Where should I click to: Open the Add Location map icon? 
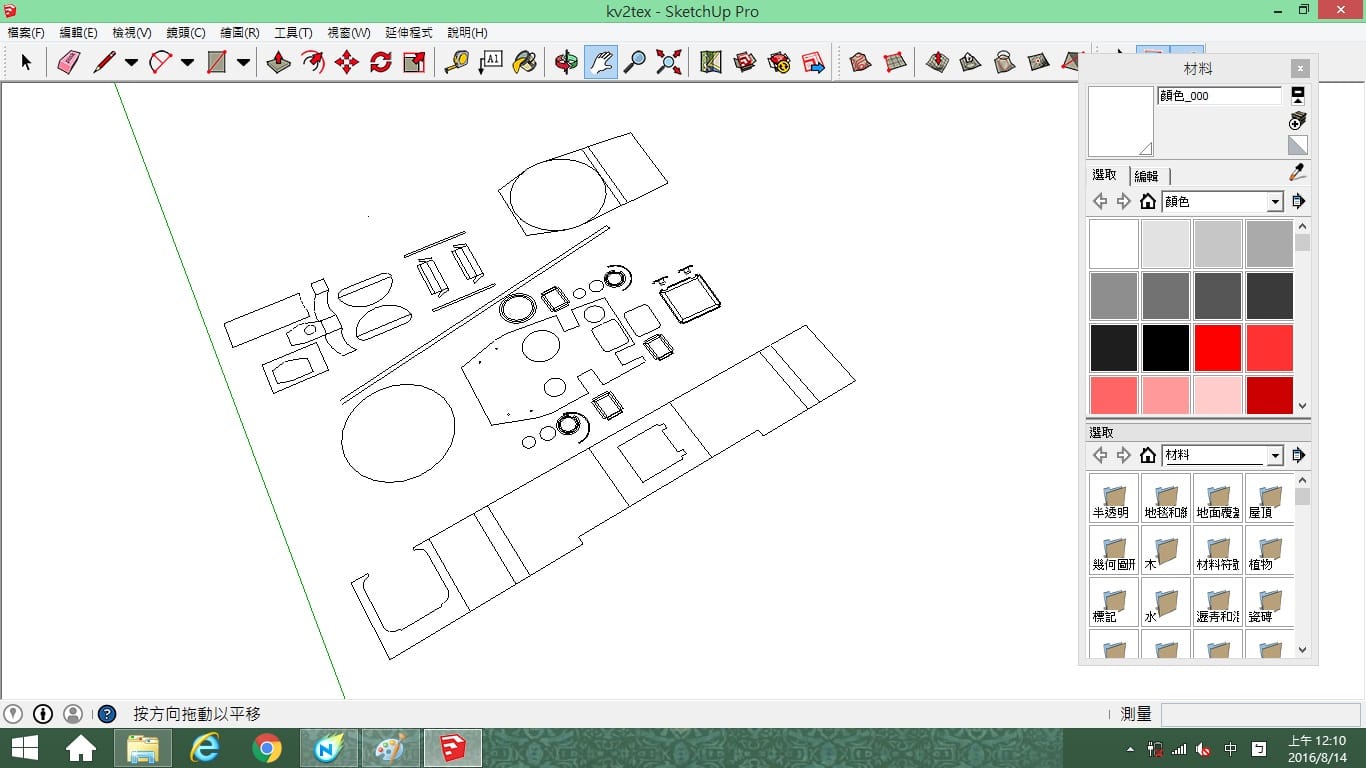[x=711, y=62]
